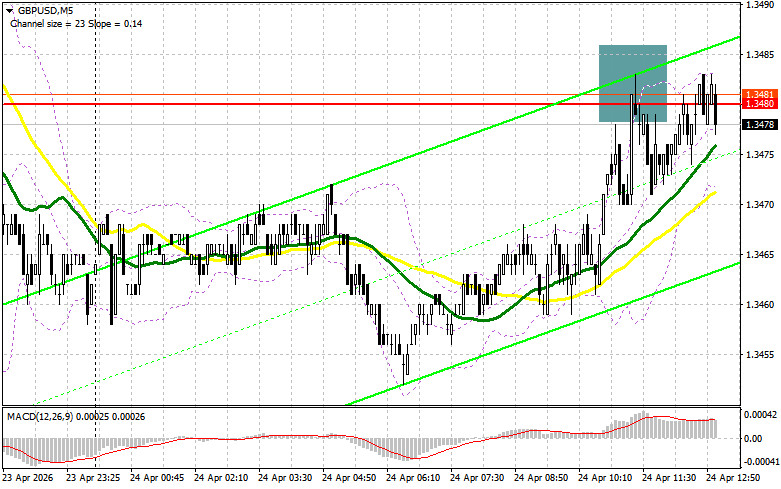Image resolution: width=781 pixels, height=489 pixels.
Task: Click the 0.00042 MACD scale value
Action: click(760, 414)
